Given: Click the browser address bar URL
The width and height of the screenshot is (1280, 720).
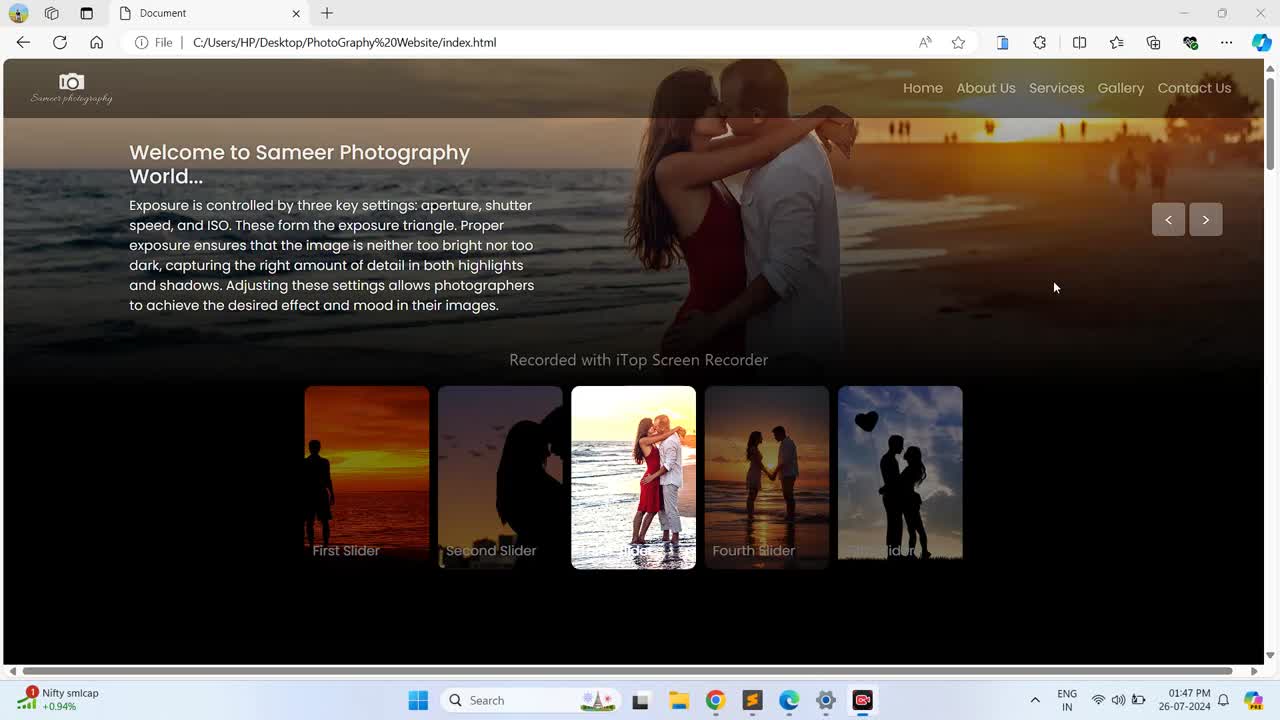Looking at the screenshot, I should [344, 42].
